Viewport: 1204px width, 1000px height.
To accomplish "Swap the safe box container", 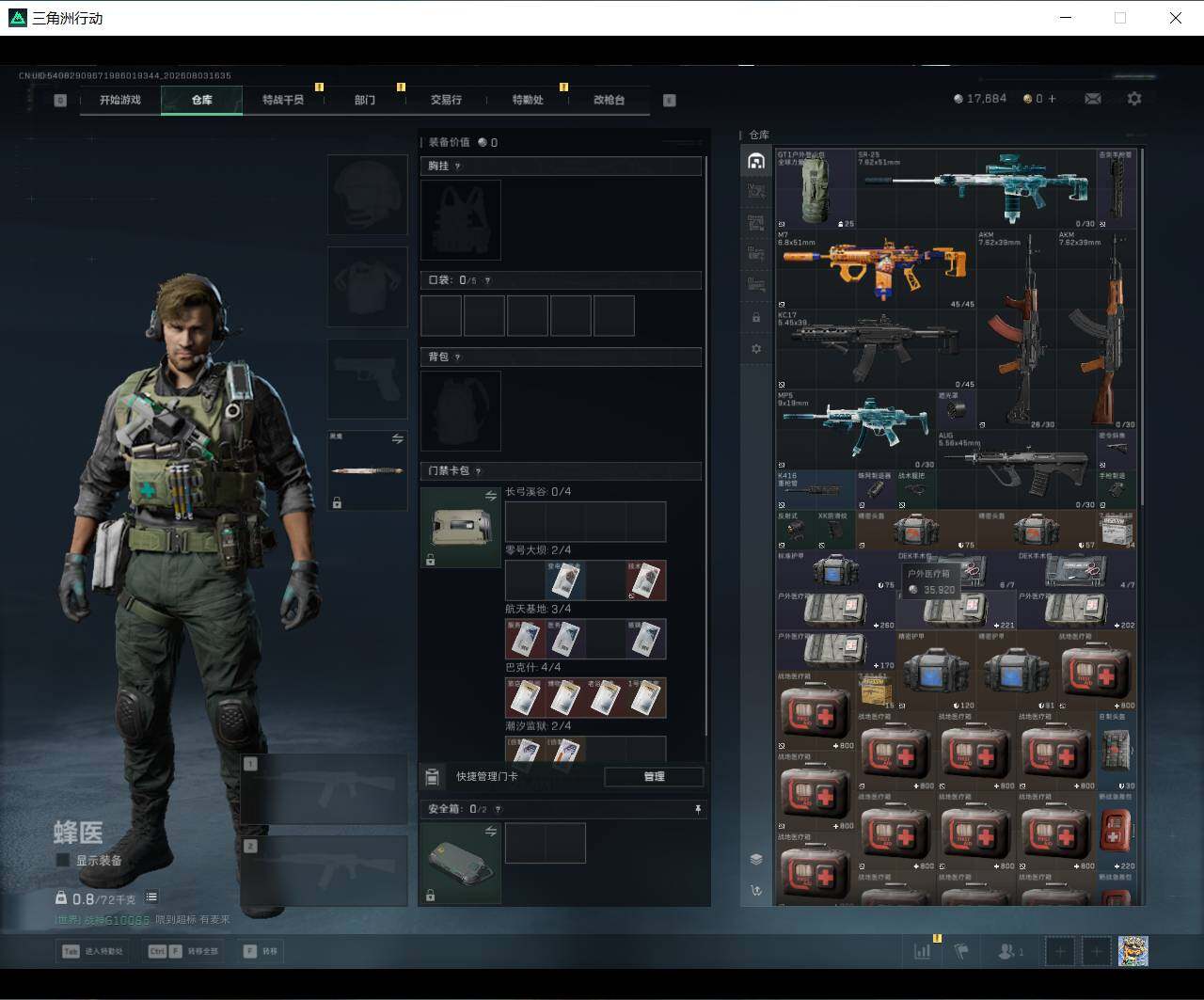I will click(x=490, y=832).
